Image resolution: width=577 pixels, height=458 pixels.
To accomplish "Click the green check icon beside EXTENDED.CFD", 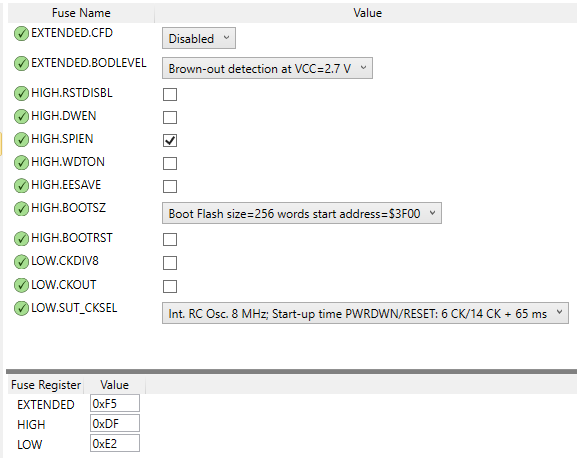I will pos(21,33).
